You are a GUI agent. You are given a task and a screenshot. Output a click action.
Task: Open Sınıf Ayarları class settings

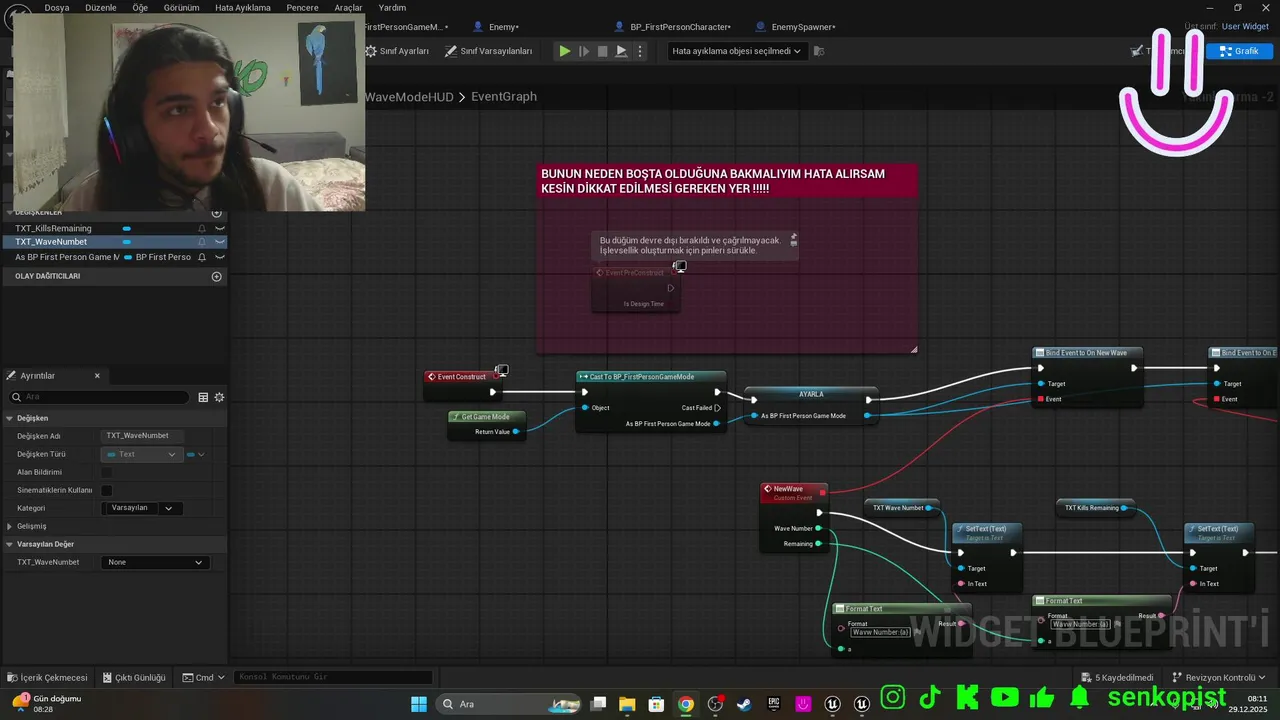tap(397, 51)
